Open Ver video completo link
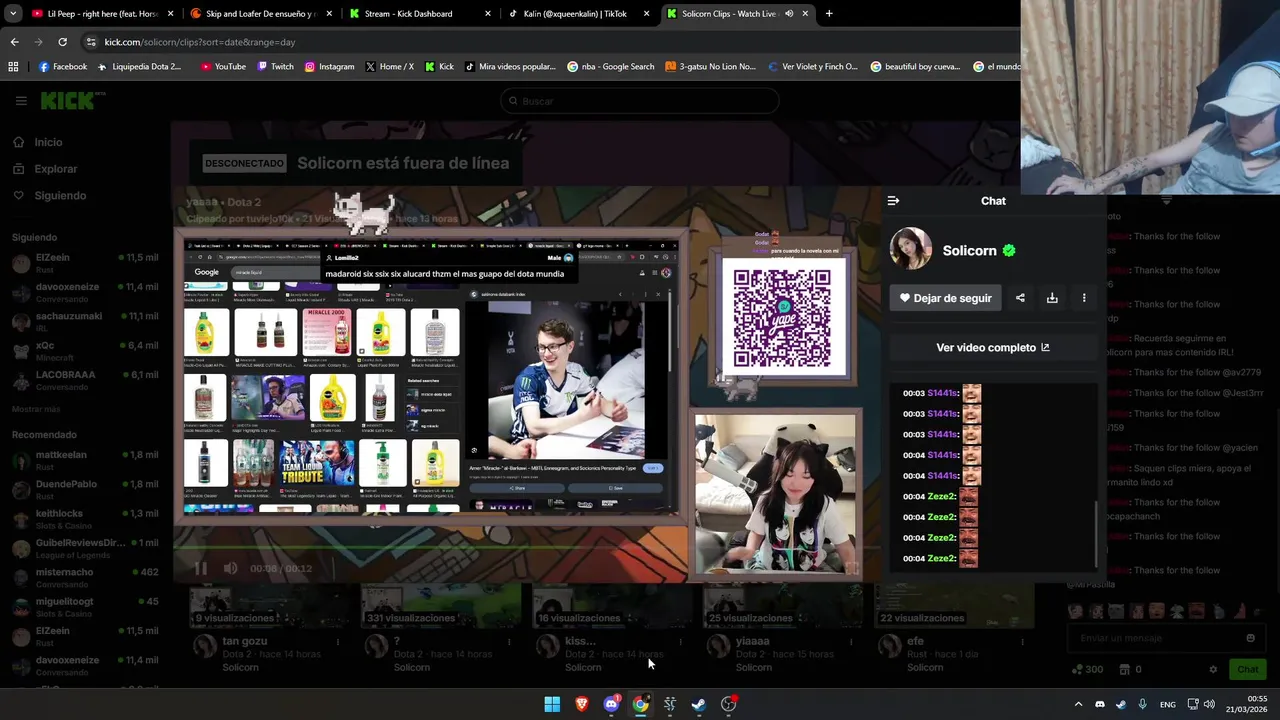Image resolution: width=1280 pixels, height=720 pixels. pos(993,348)
